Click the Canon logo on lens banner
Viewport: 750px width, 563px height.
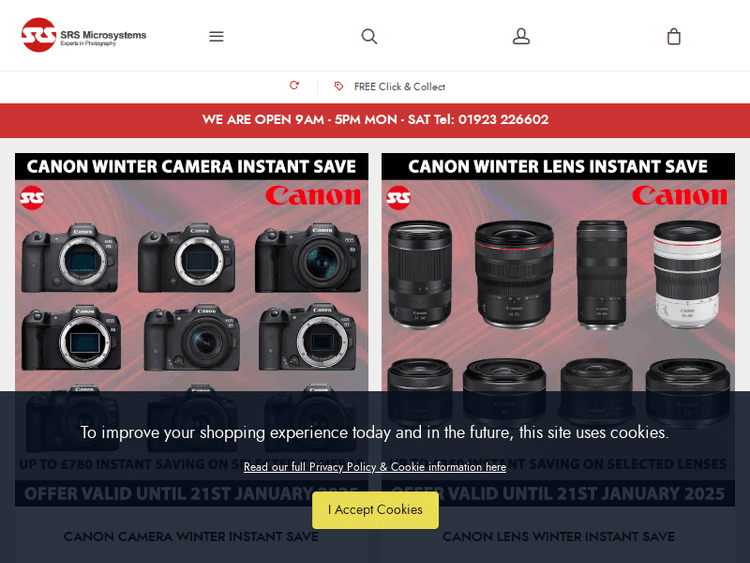coord(679,196)
